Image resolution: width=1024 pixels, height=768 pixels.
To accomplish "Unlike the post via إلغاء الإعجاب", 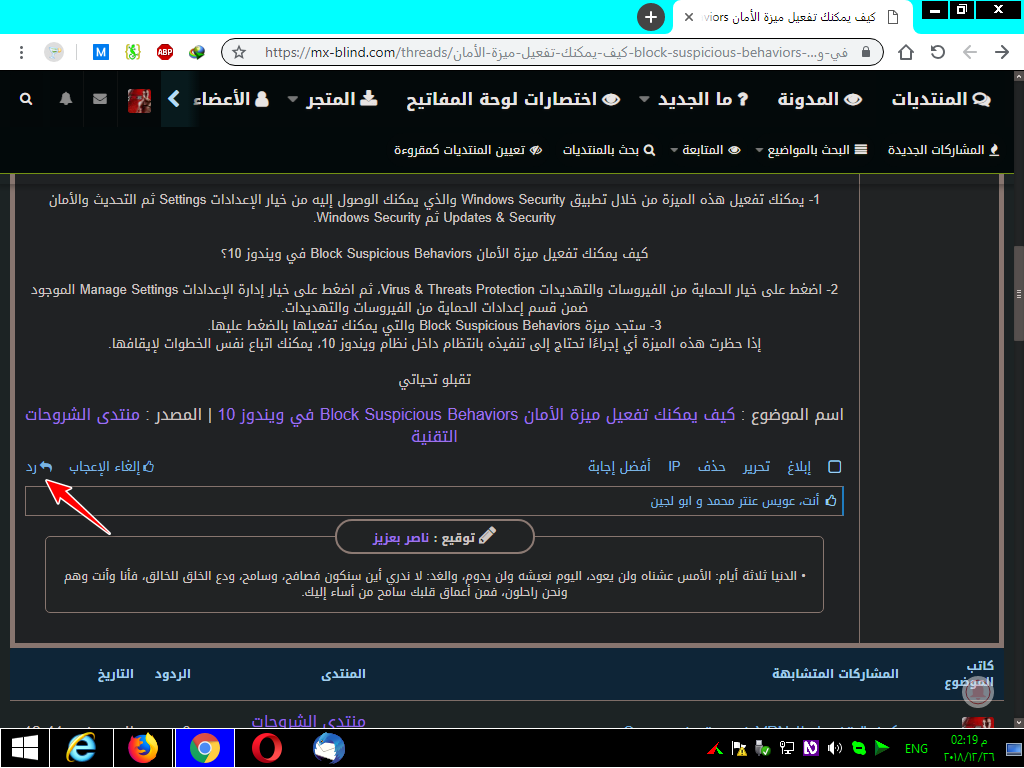I will coord(111,466).
